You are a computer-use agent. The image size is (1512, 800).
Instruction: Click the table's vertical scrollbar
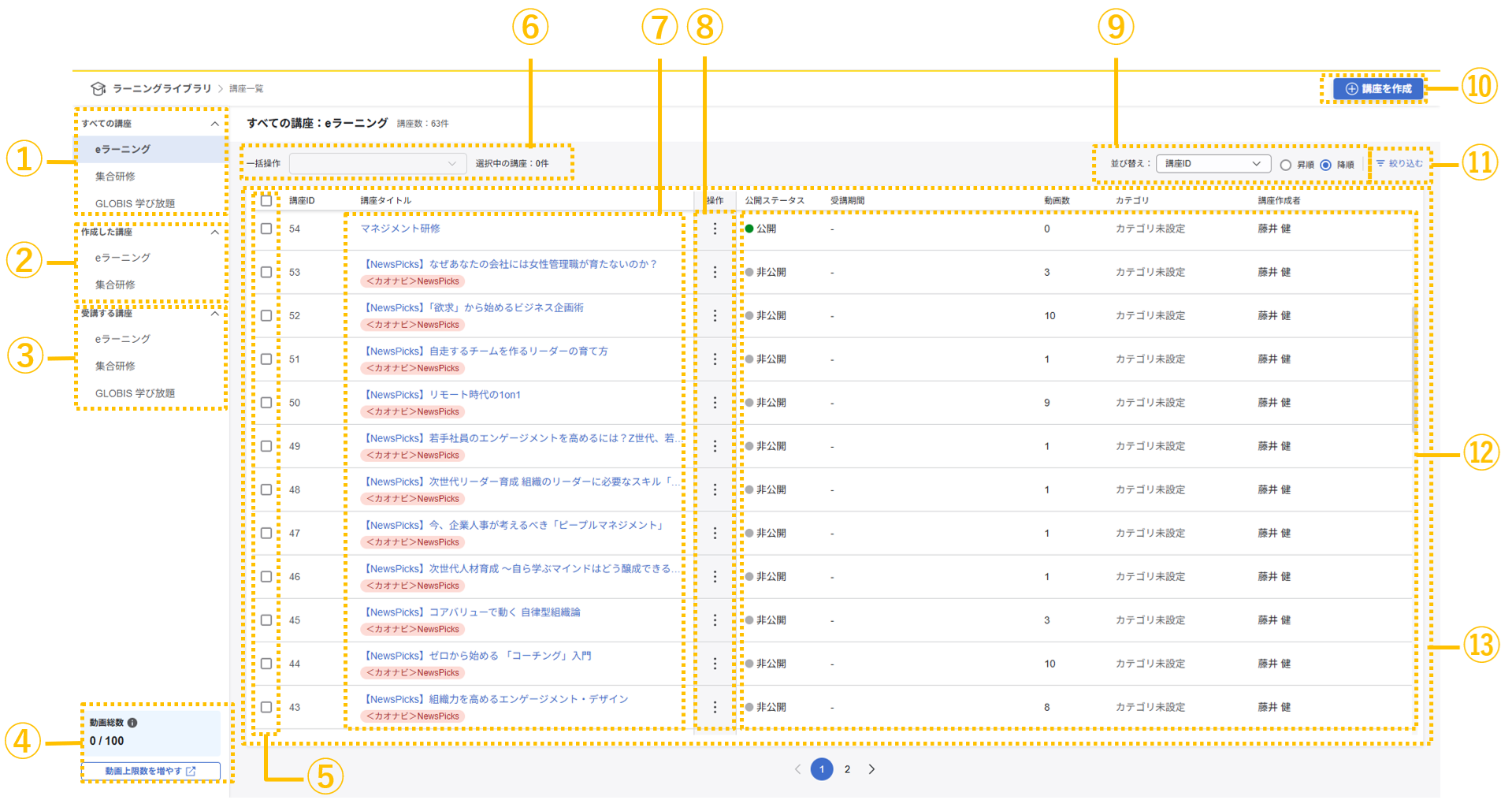click(x=1415, y=370)
